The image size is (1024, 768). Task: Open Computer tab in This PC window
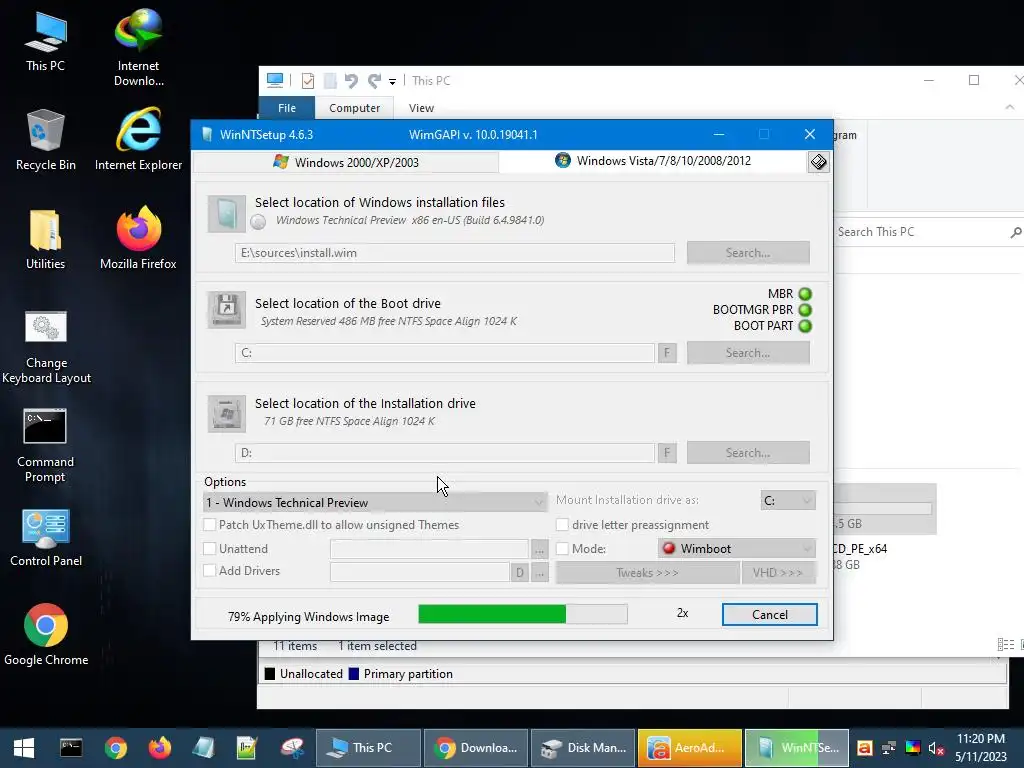[x=355, y=108]
